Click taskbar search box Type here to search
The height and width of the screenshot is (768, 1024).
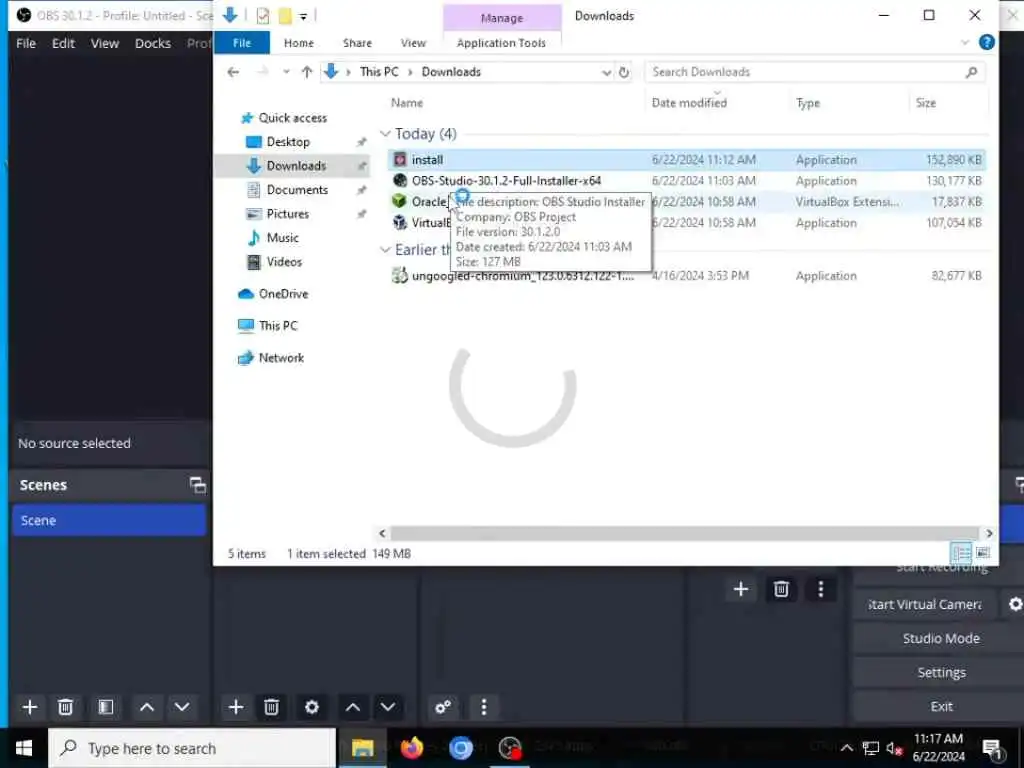(x=193, y=748)
